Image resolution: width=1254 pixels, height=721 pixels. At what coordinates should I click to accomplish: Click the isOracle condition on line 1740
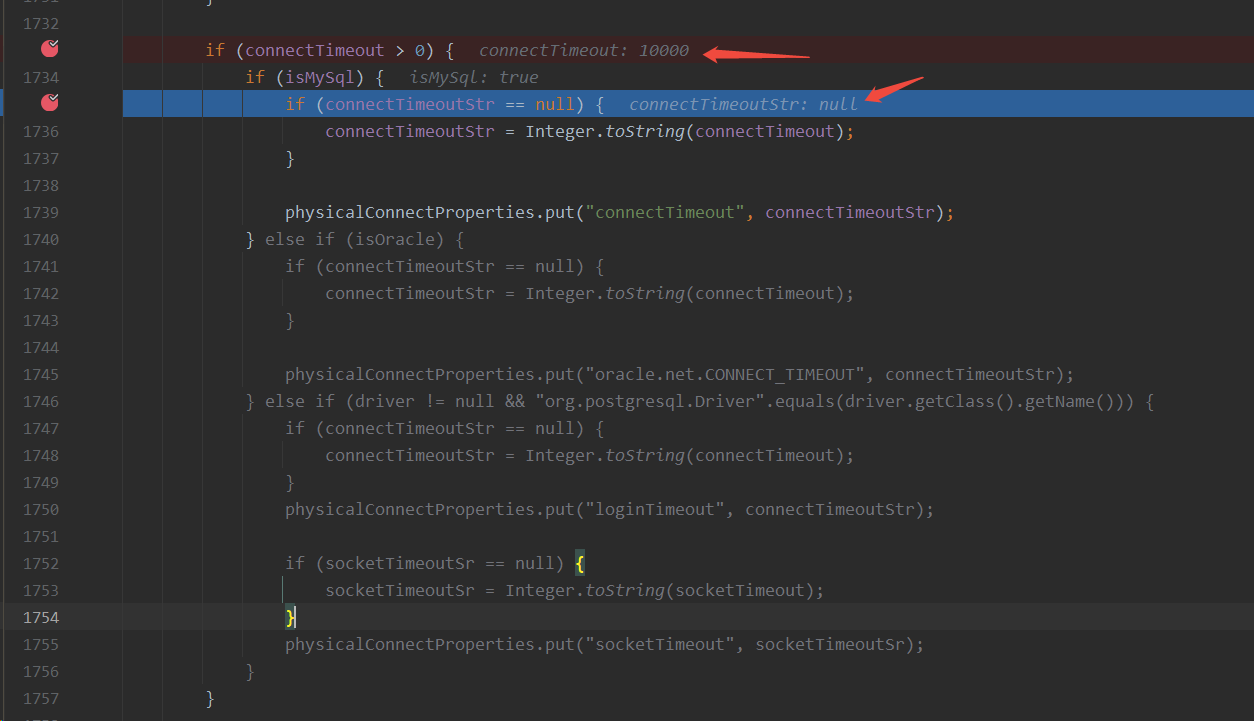pos(395,239)
